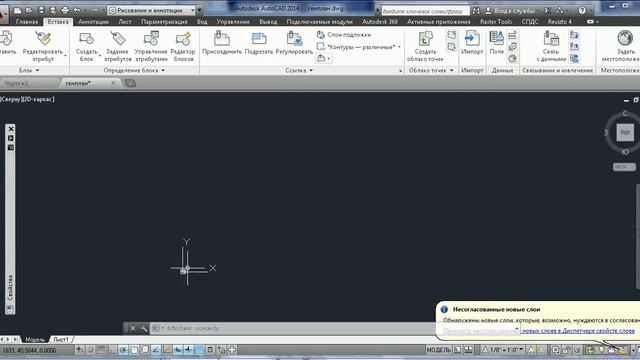Click the info icon in layer notification

click(444, 309)
